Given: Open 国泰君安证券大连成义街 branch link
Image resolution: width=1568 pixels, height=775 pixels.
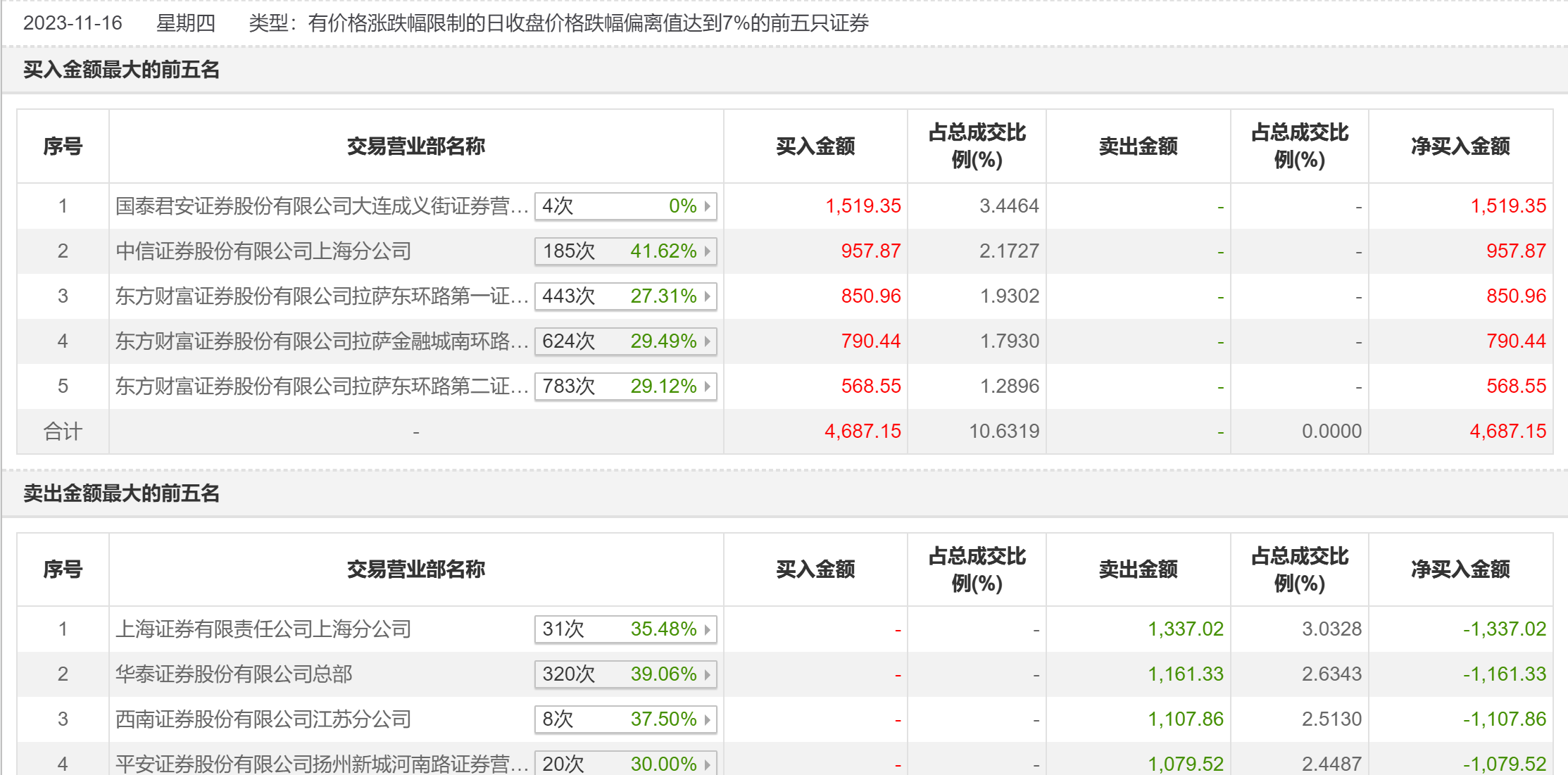Looking at the screenshot, I should pyautogui.click(x=321, y=206).
